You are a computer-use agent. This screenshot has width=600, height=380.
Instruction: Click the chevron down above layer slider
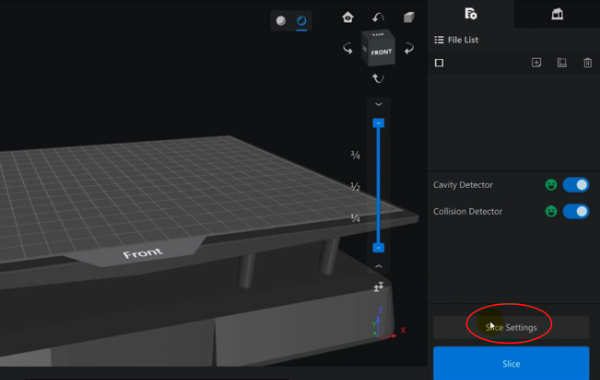[x=378, y=104]
